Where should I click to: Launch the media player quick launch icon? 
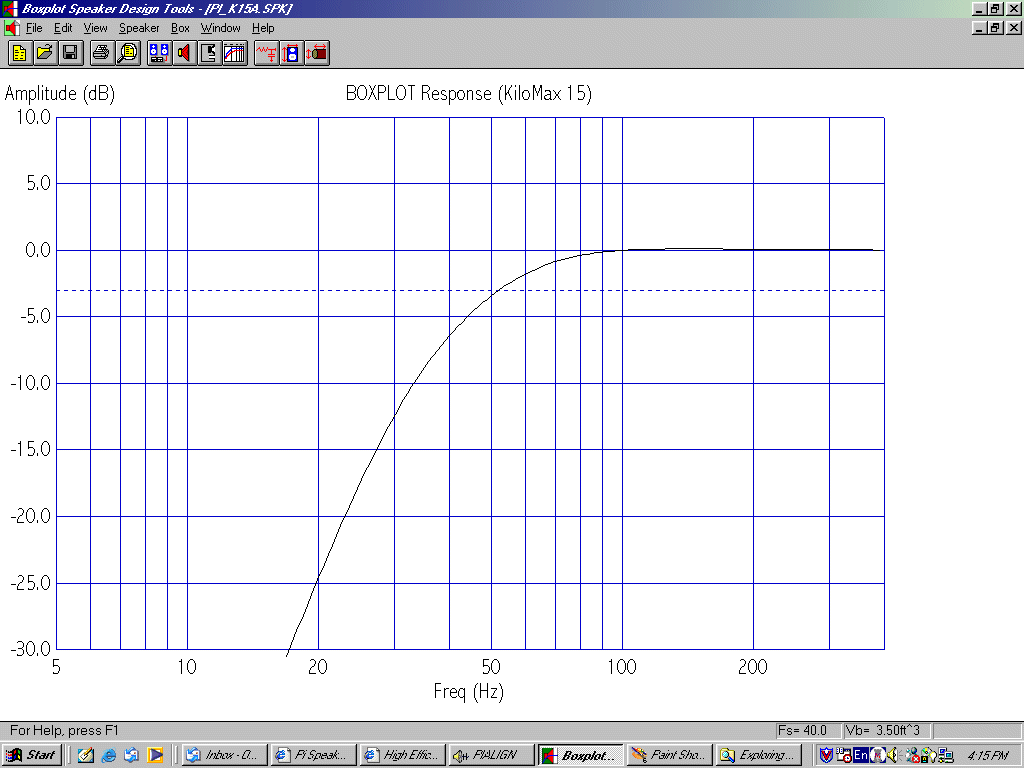155,755
